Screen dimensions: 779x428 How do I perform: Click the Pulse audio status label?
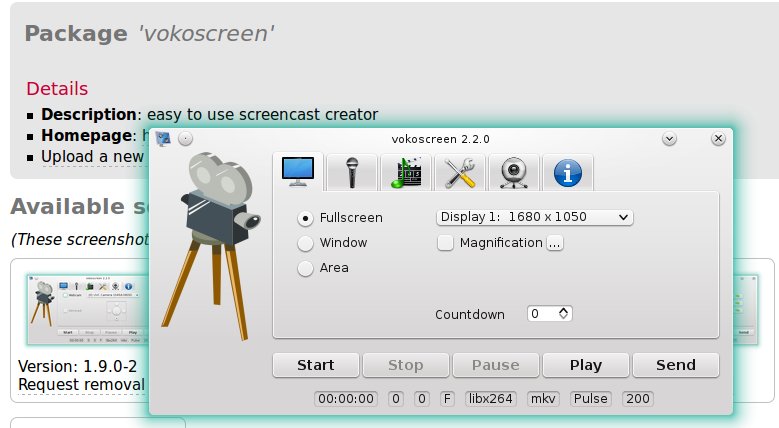point(590,399)
